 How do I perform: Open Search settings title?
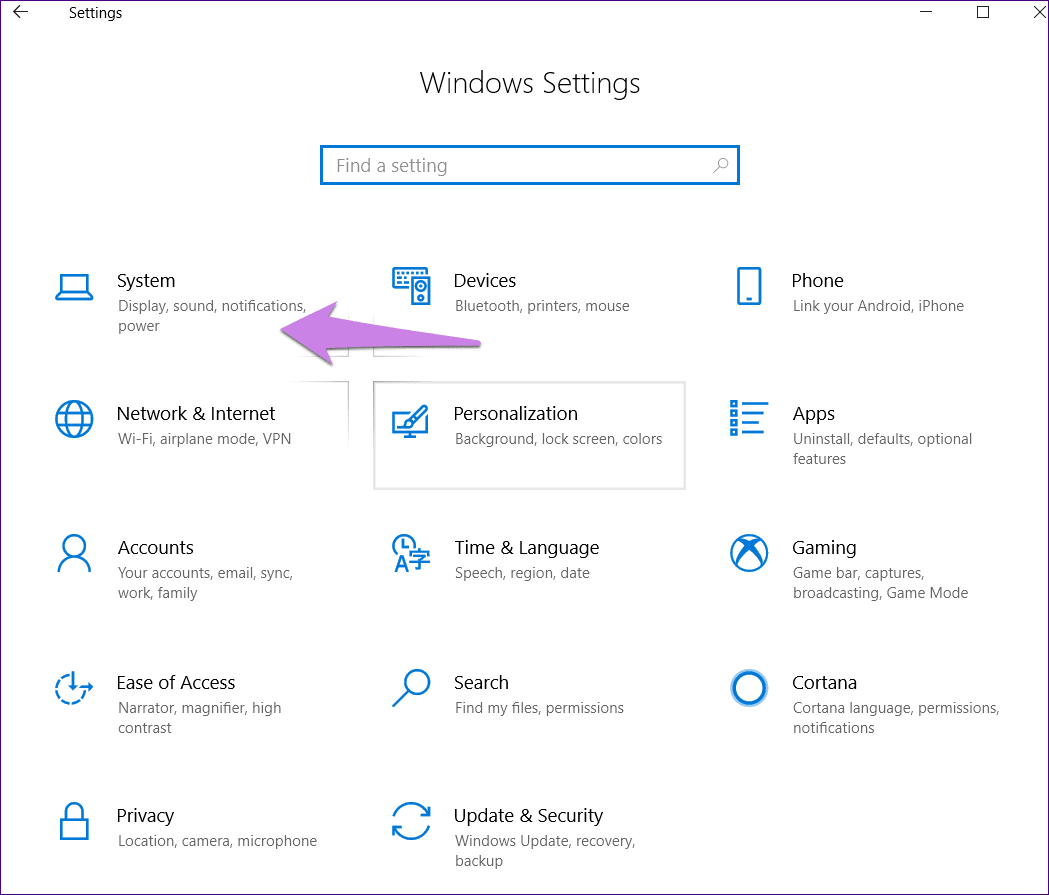tap(481, 682)
